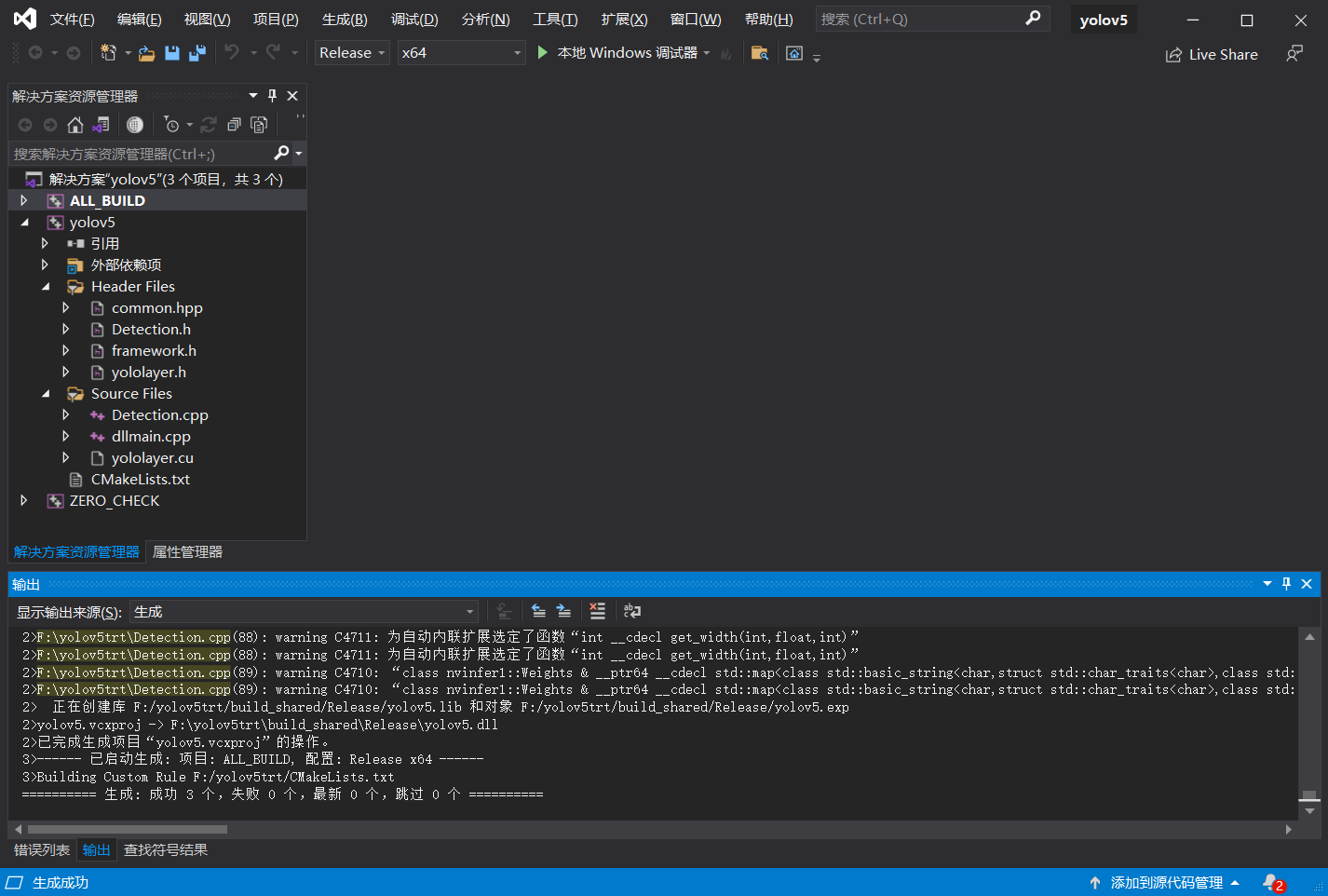Pin the Output panel
Screen dimensions: 1328x896
(x=1286, y=584)
